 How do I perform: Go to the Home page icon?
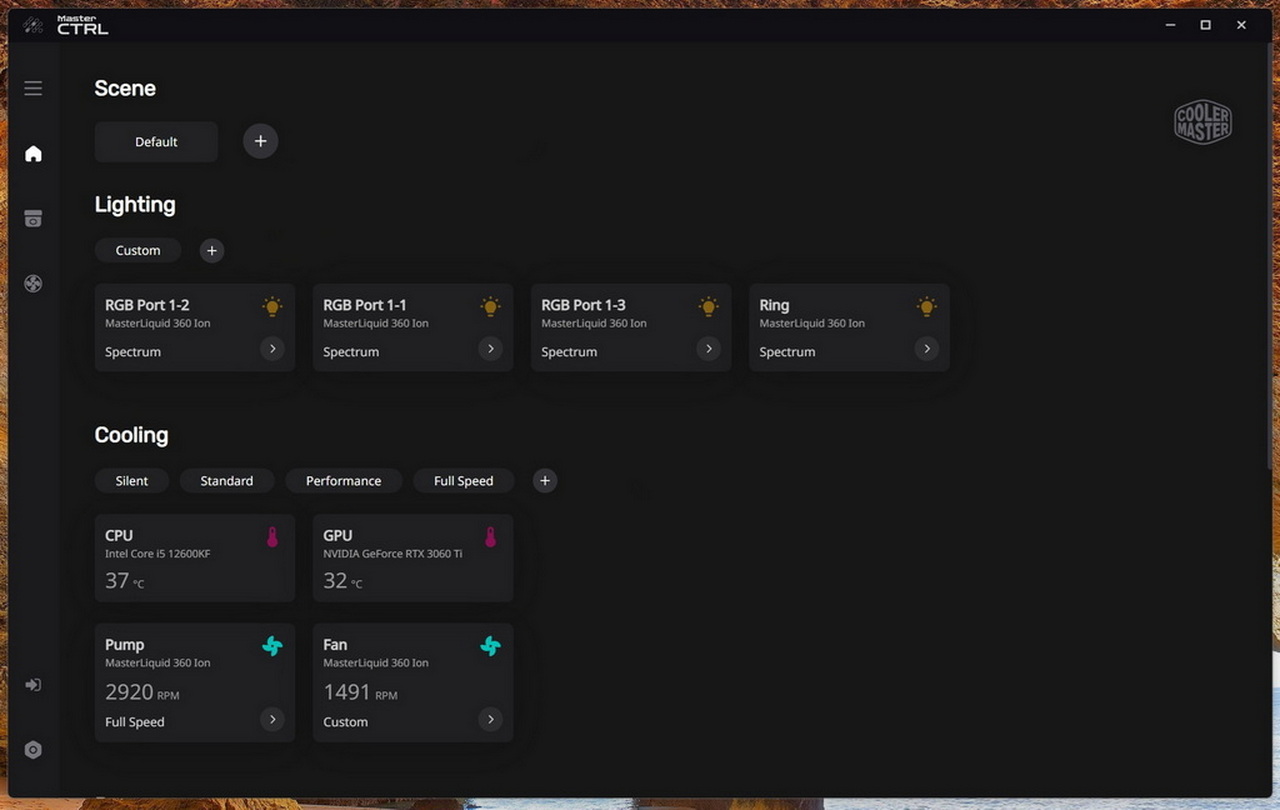(x=33, y=153)
